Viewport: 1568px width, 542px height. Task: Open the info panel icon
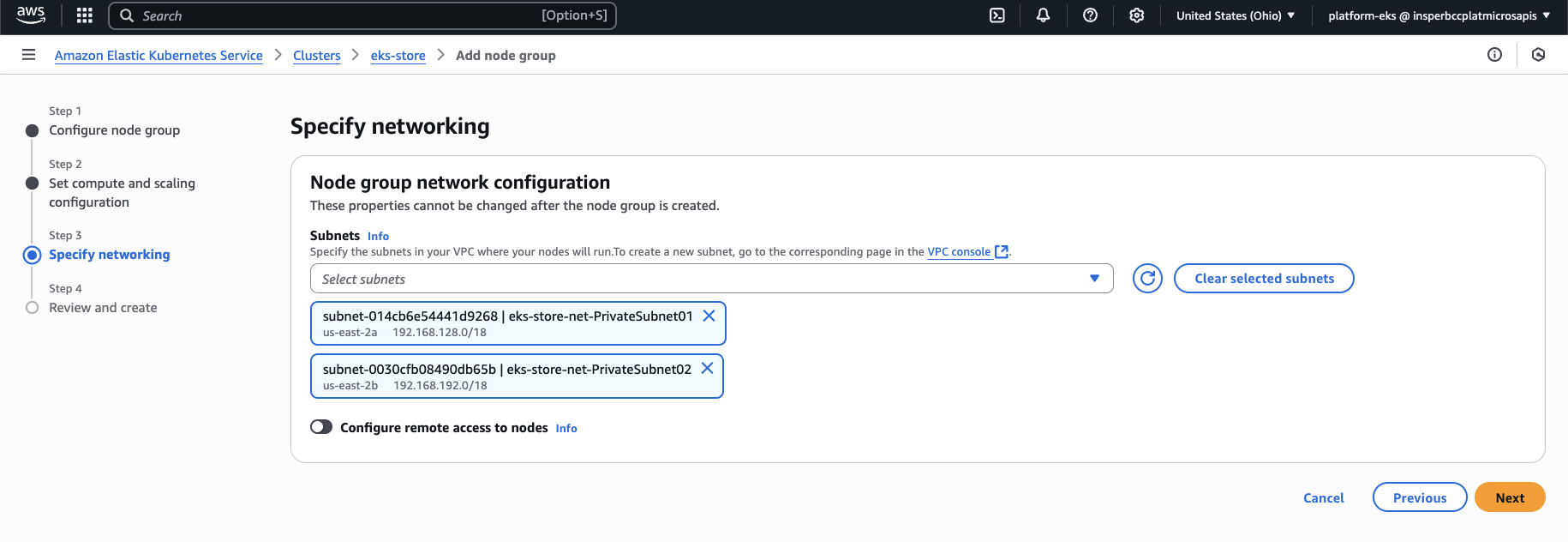pos(1494,55)
